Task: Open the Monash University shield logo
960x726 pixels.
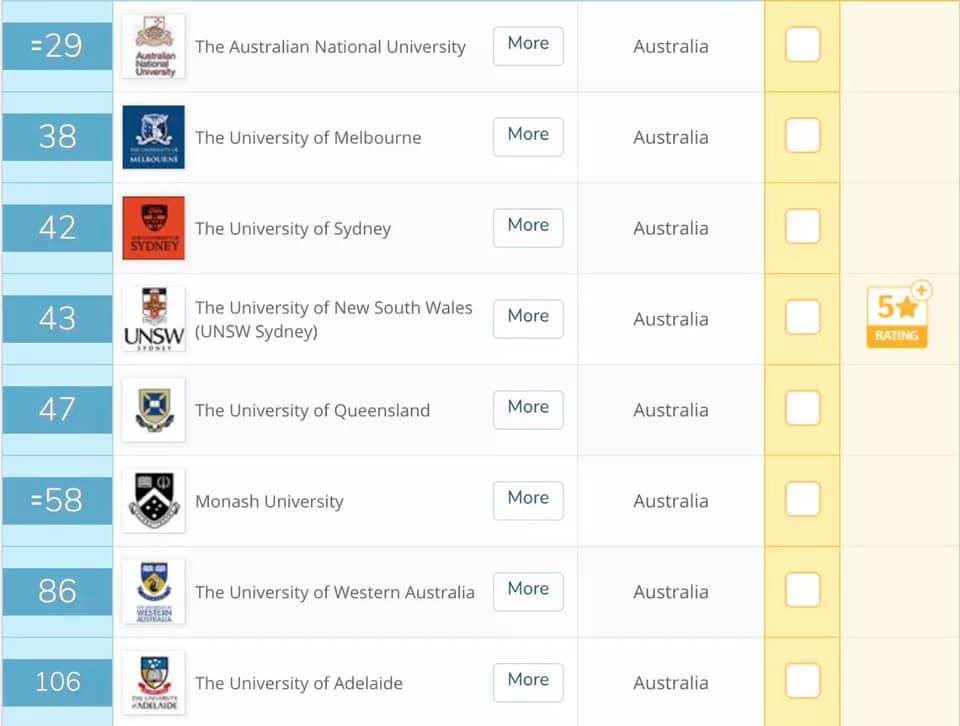Action: [154, 501]
